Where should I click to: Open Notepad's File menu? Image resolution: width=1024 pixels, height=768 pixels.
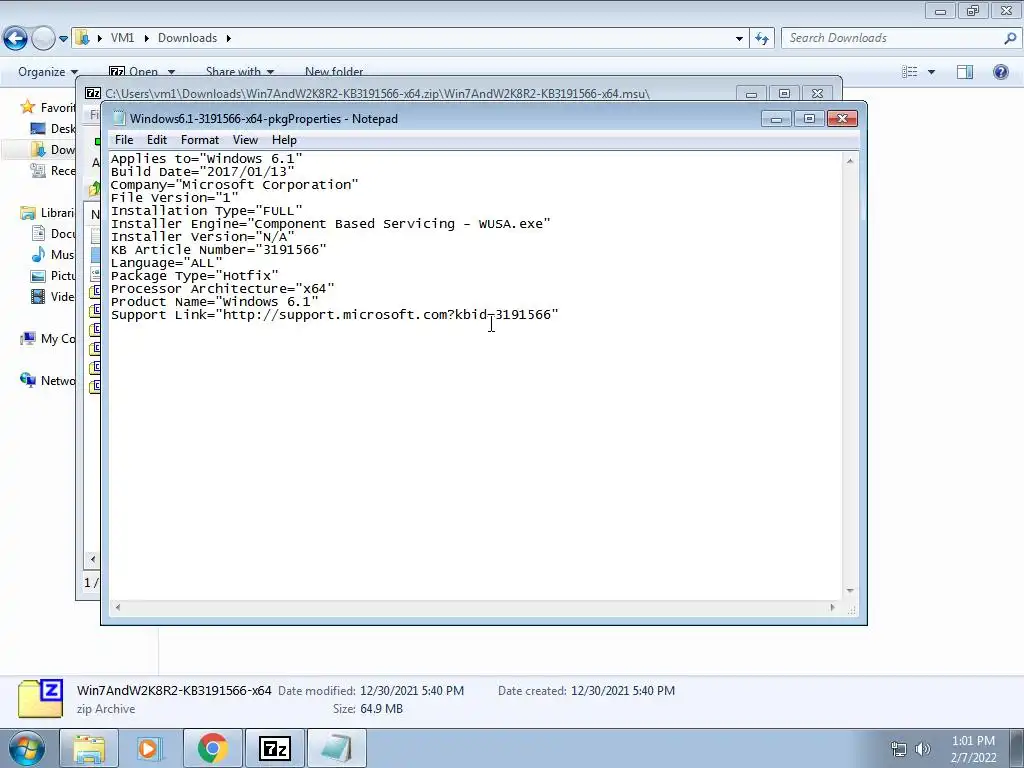[123, 140]
